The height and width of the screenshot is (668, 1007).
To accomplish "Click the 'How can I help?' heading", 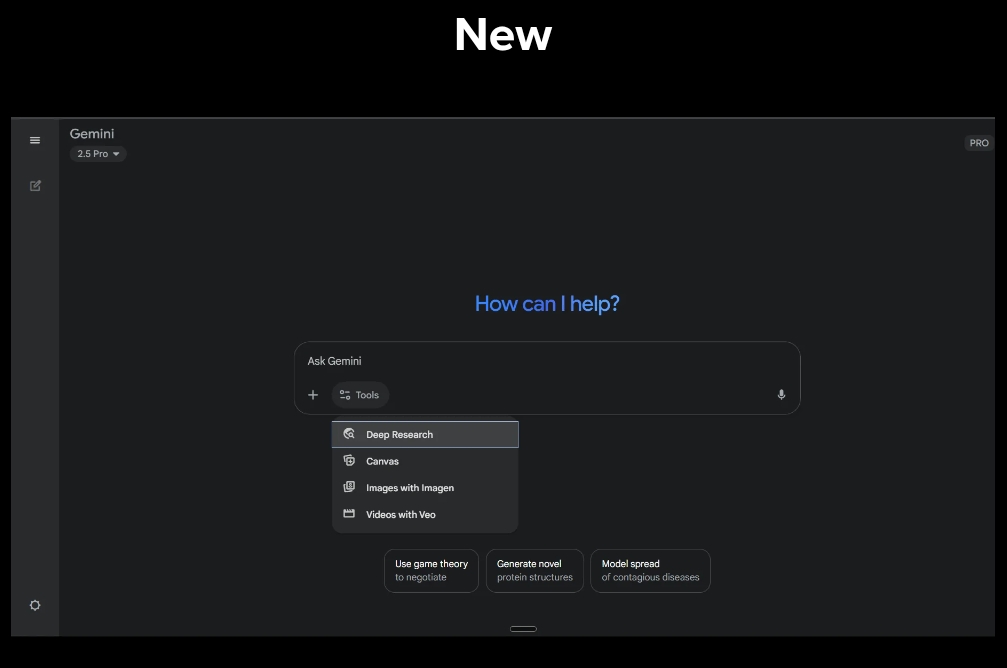I will click(x=546, y=304).
